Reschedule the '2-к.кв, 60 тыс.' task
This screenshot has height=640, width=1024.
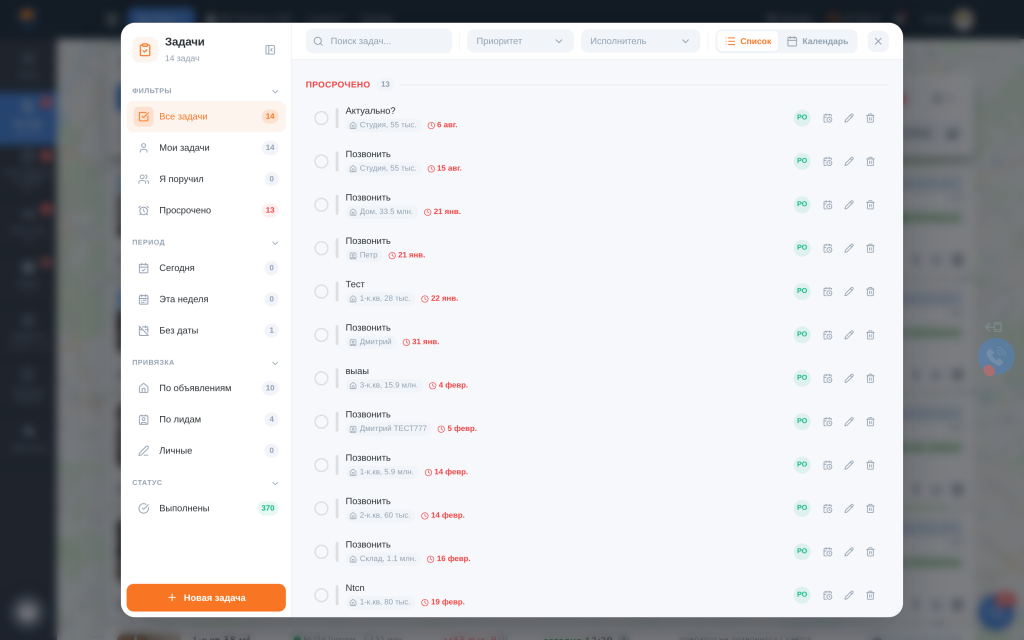[x=827, y=509]
